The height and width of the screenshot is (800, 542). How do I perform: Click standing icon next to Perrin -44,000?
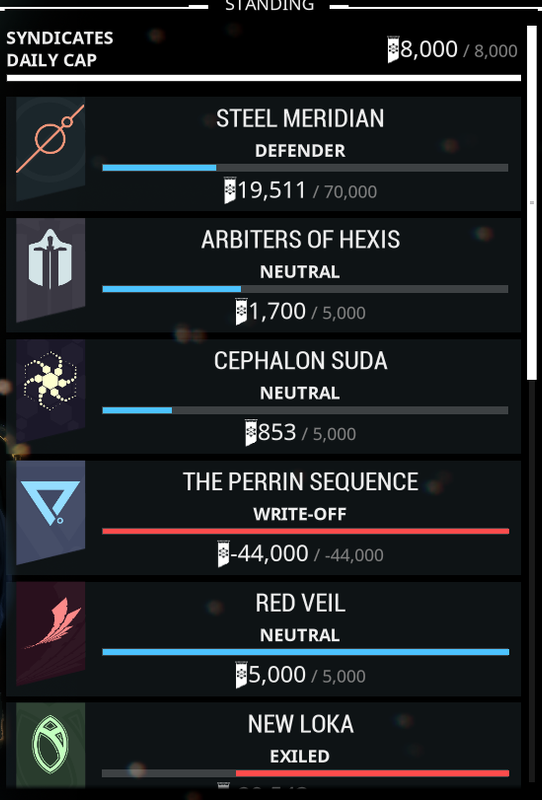pos(224,554)
